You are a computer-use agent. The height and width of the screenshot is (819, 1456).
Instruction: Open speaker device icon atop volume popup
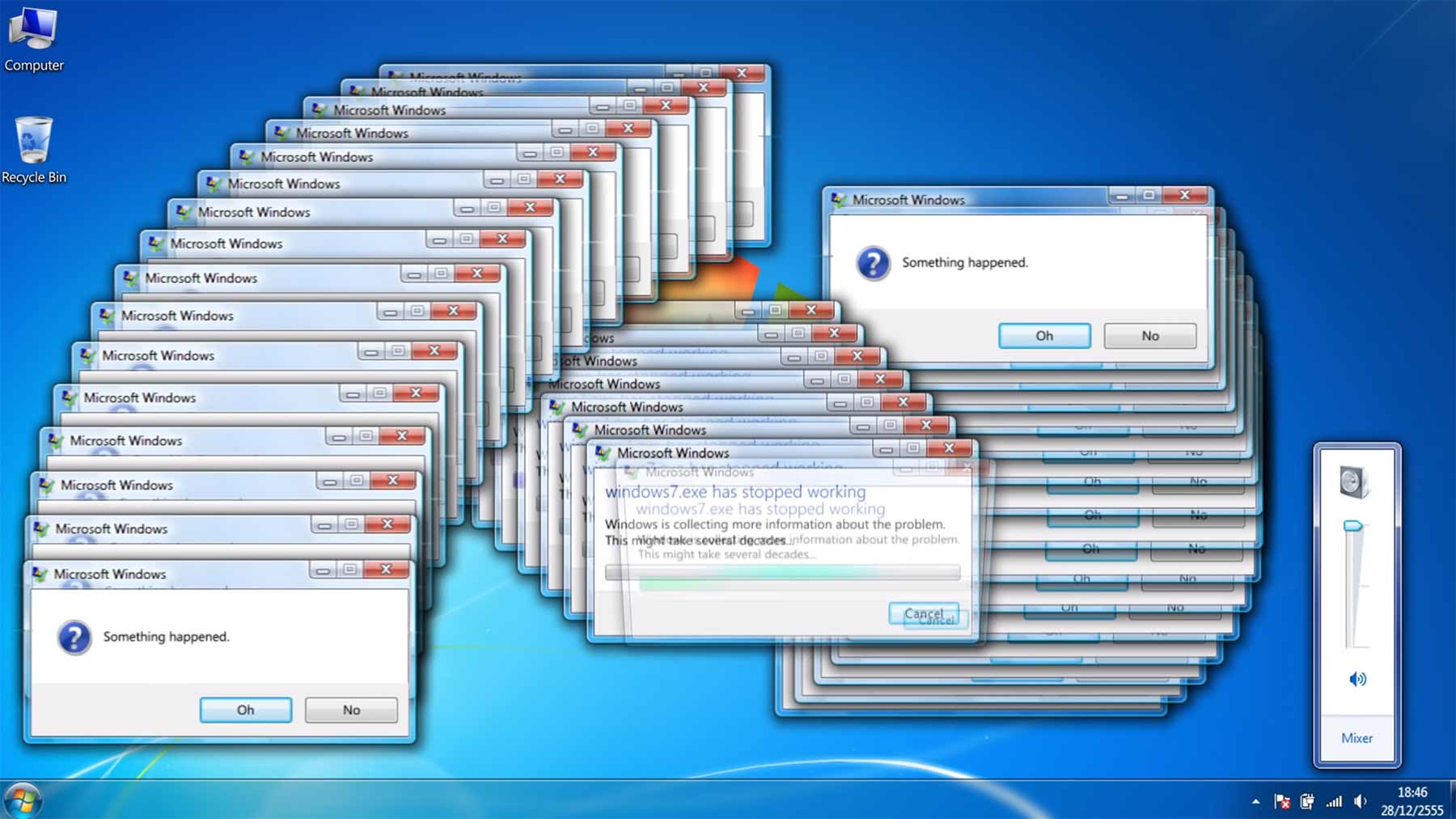(x=1353, y=482)
